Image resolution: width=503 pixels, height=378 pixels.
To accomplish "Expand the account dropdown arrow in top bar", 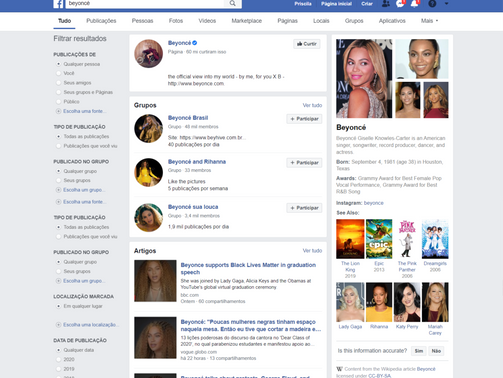I will pos(446,4).
